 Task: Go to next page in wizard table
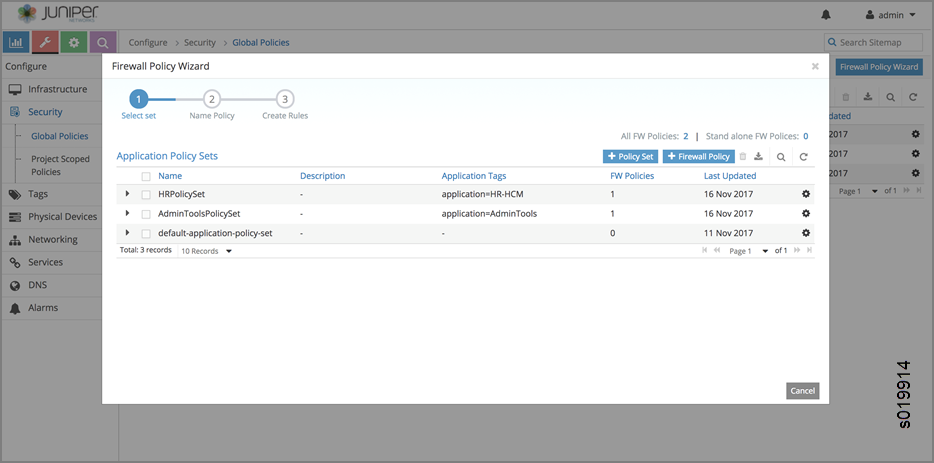point(798,251)
